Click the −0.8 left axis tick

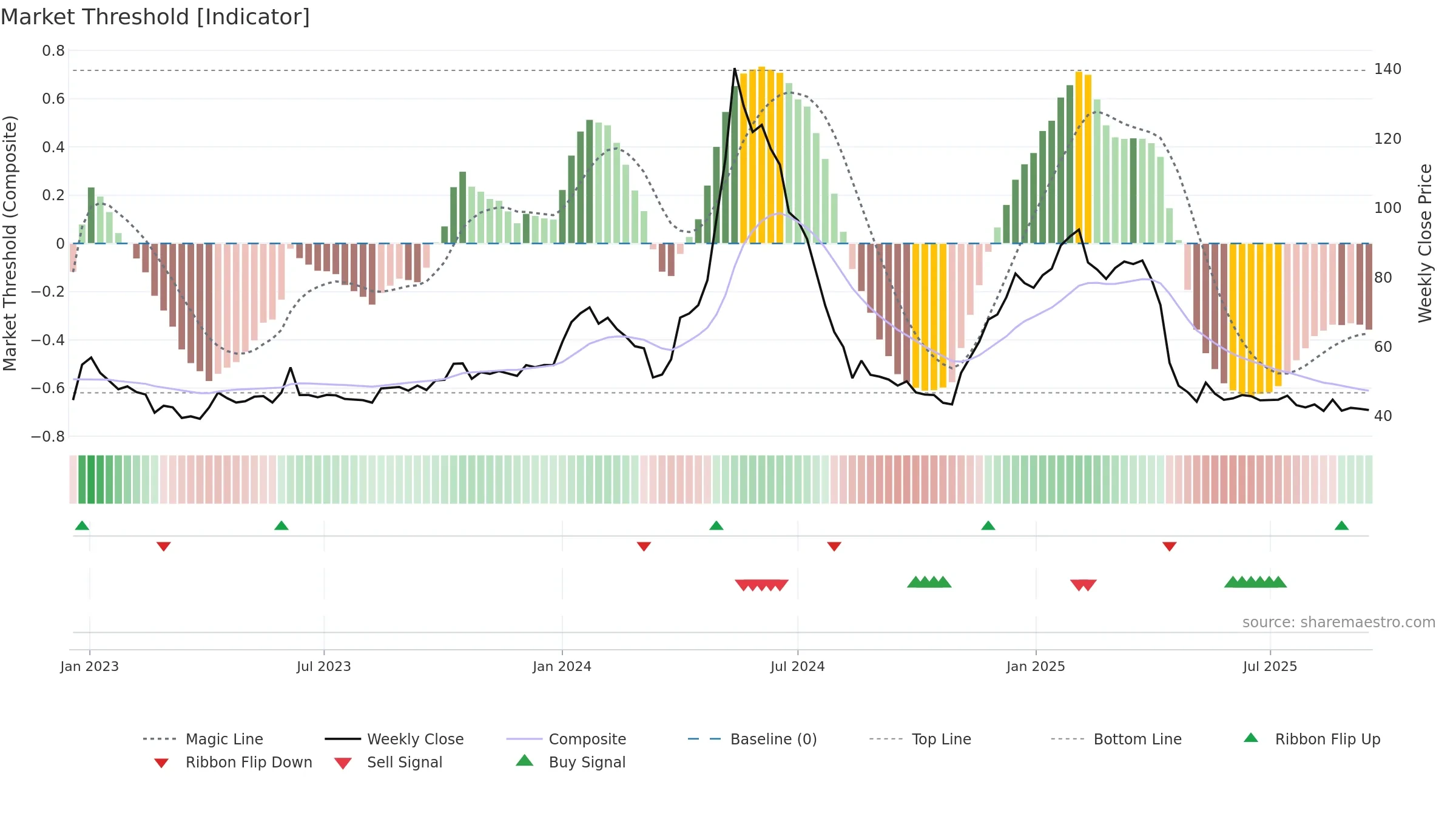click(x=48, y=437)
